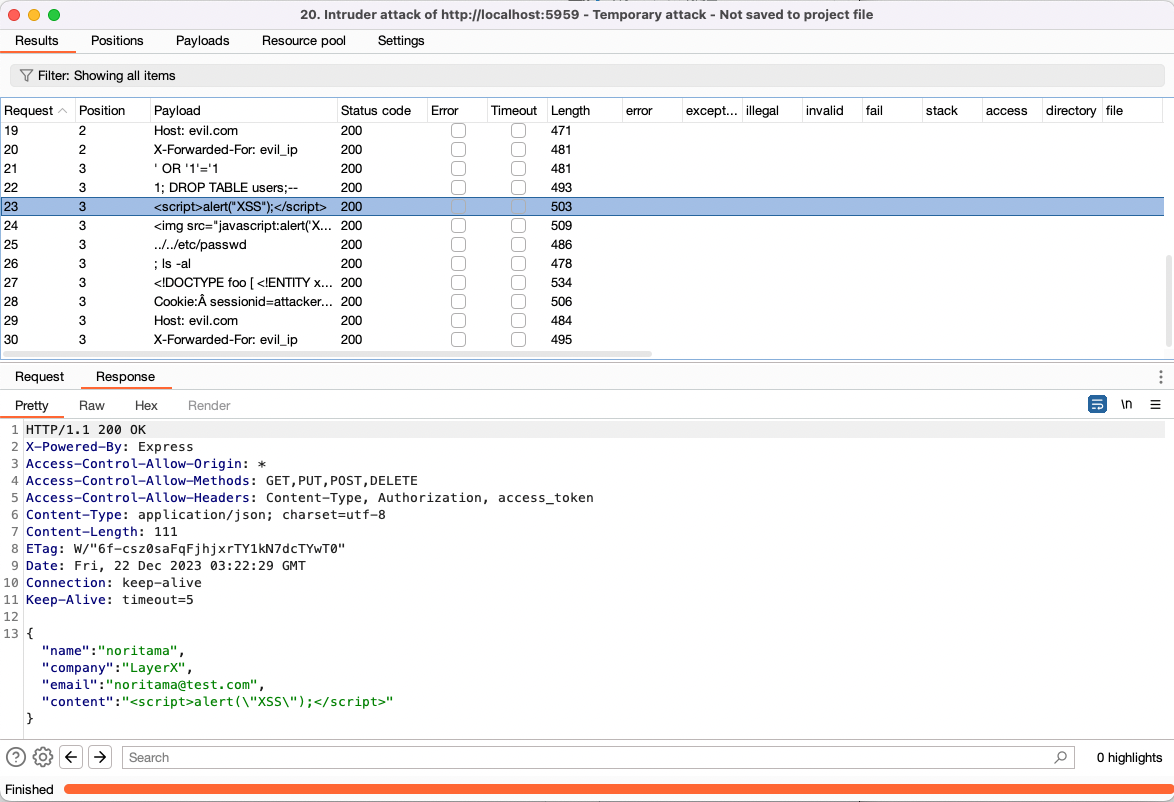
Task: Select row 26 '; ls -al' payload
Action: [583, 264]
